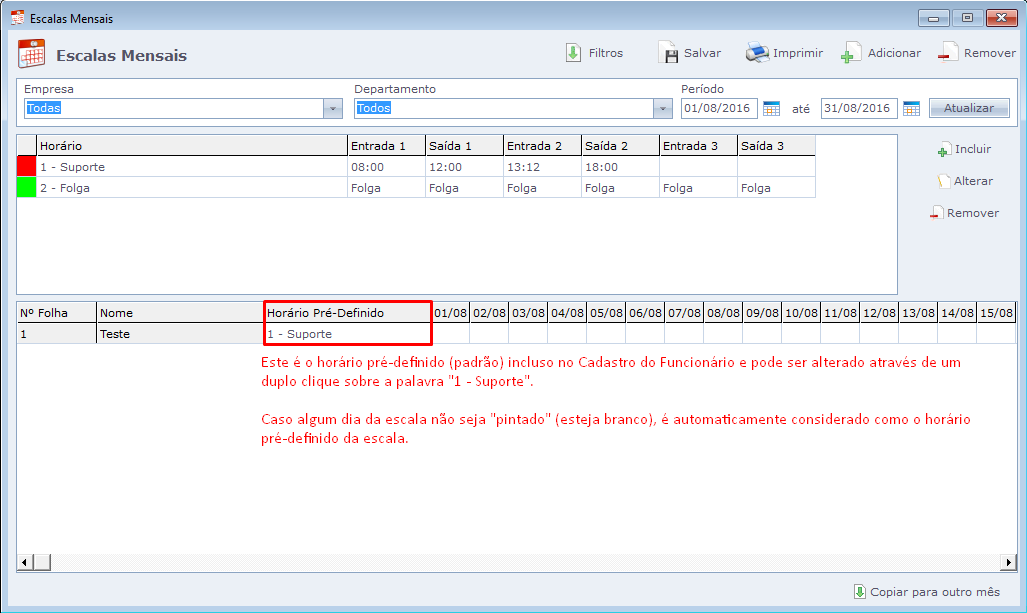Open the Filtros filter tool

click(x=574, y=53)
